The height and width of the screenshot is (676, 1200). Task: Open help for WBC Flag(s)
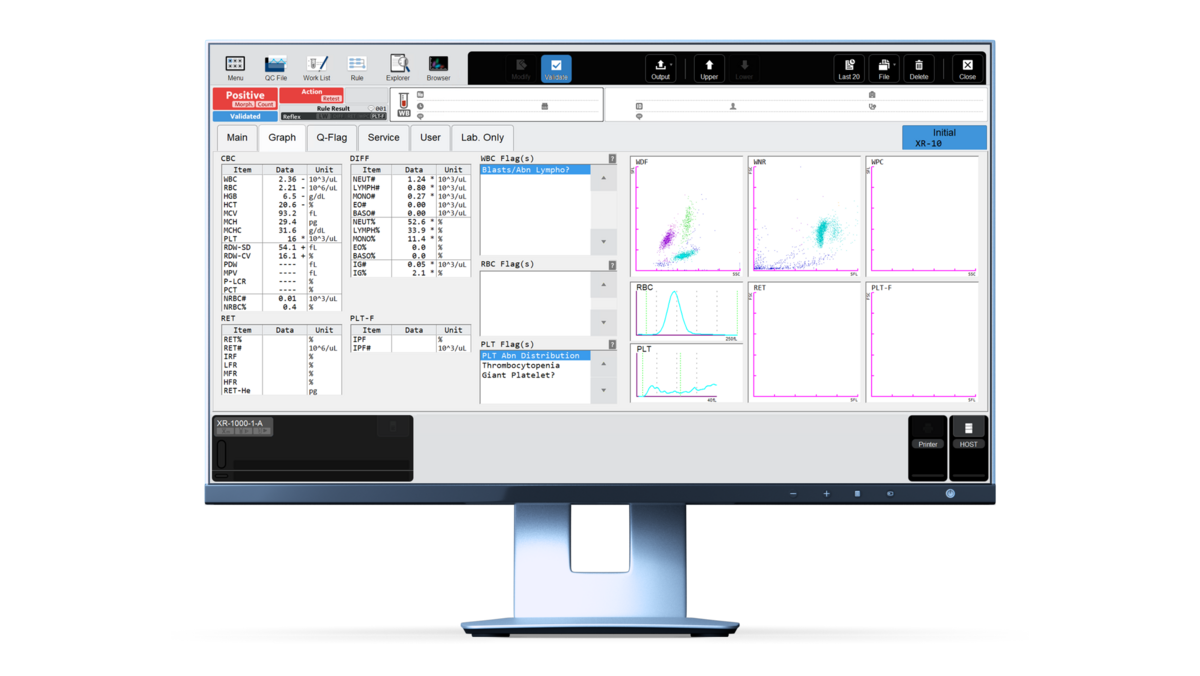pyautogui.click(x=612, y=159)
